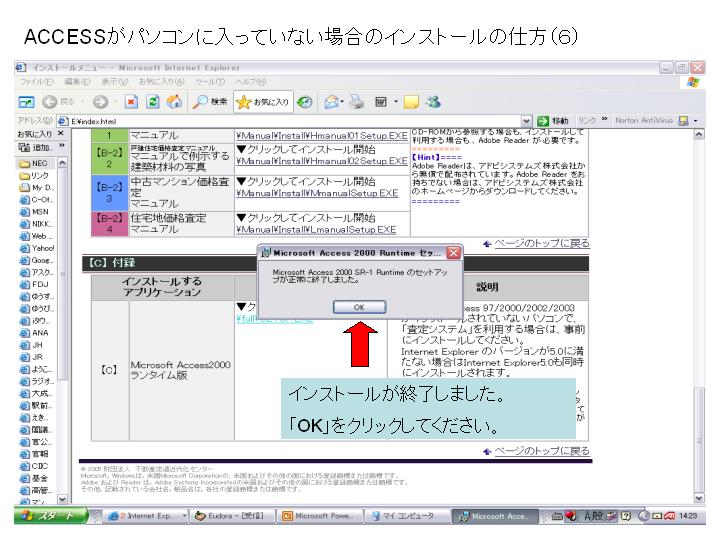Click the MmanualSetup.EXE link
Screen dimensions: 720x540
point(317,193)
